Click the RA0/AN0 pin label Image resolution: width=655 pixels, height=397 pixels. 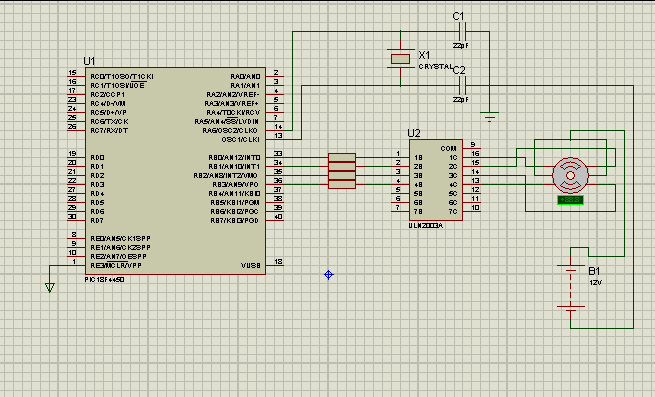(245, 76)
